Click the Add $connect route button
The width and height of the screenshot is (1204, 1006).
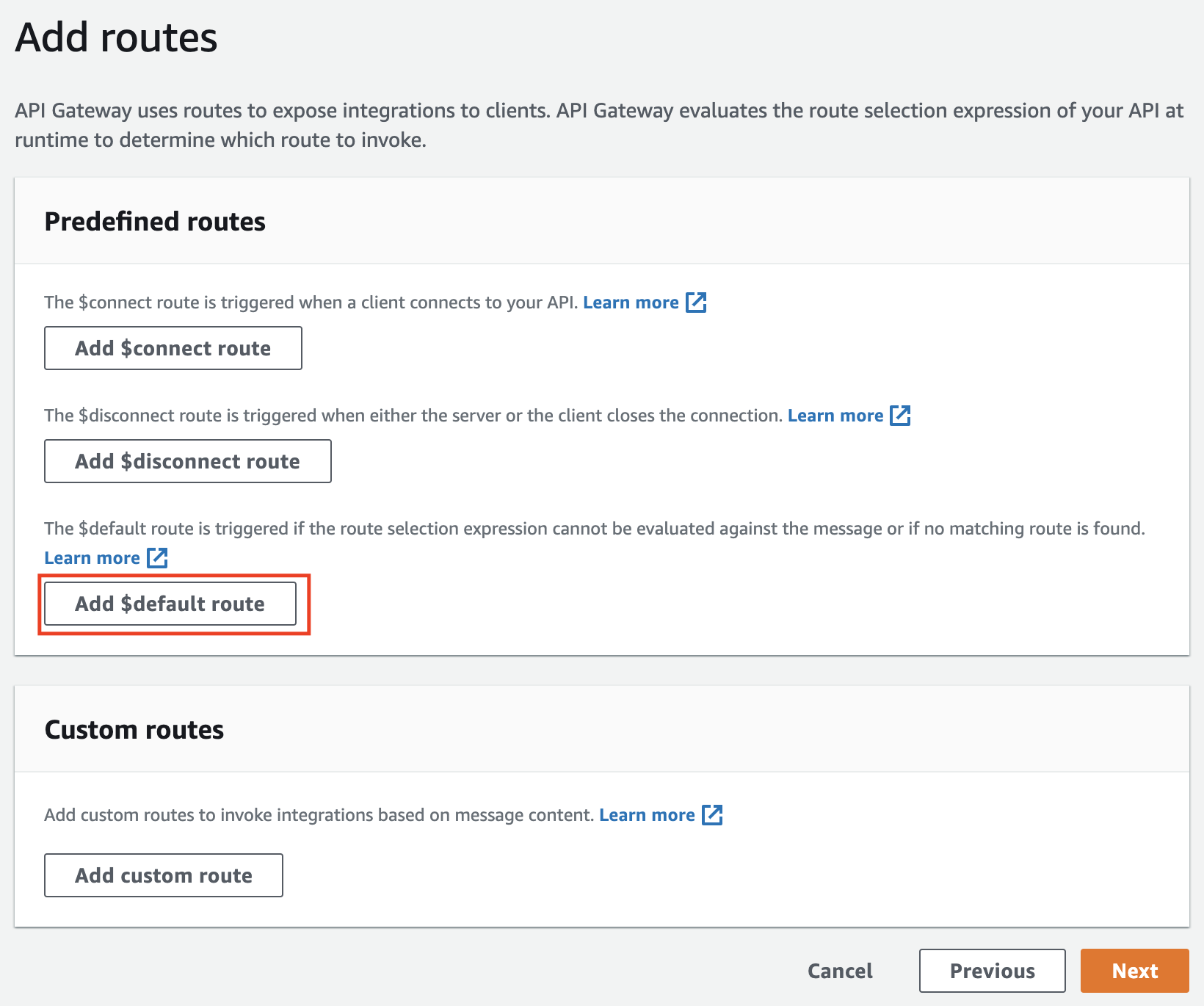coord(173,348)
